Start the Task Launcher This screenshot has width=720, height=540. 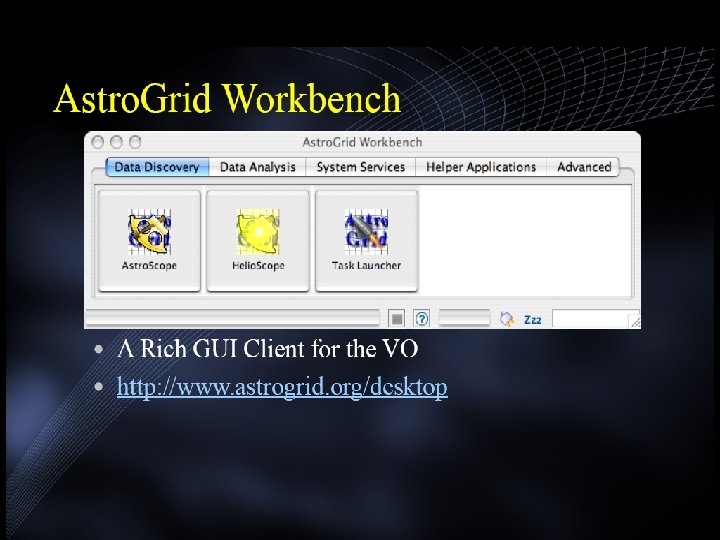[x=366, y=241]
